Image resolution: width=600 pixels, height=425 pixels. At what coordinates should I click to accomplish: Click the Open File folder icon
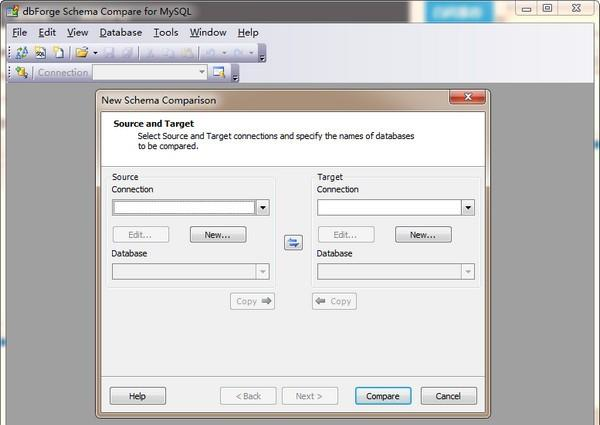(82, 52)
